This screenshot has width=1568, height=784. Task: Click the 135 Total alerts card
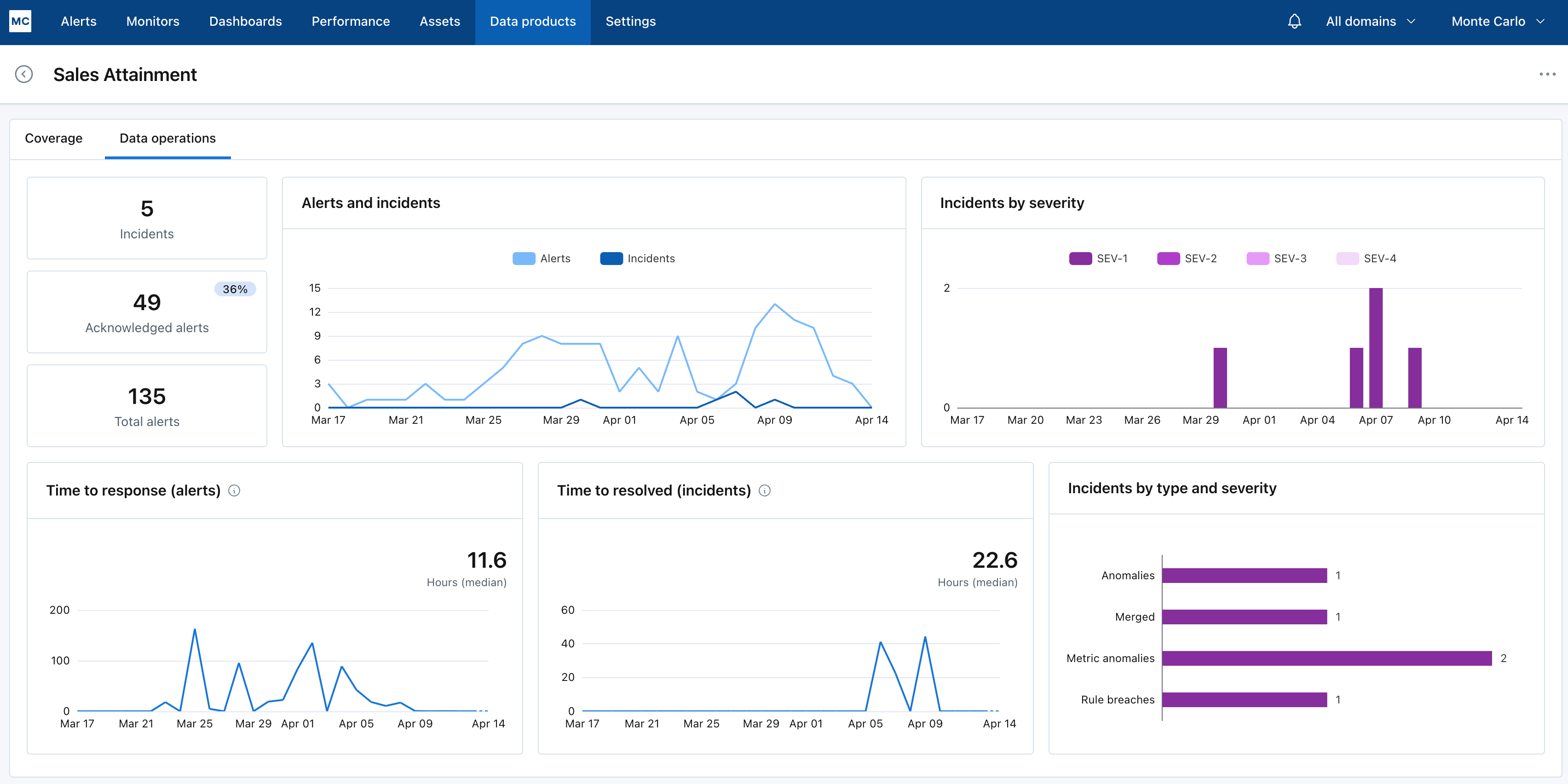pos(147,406)
